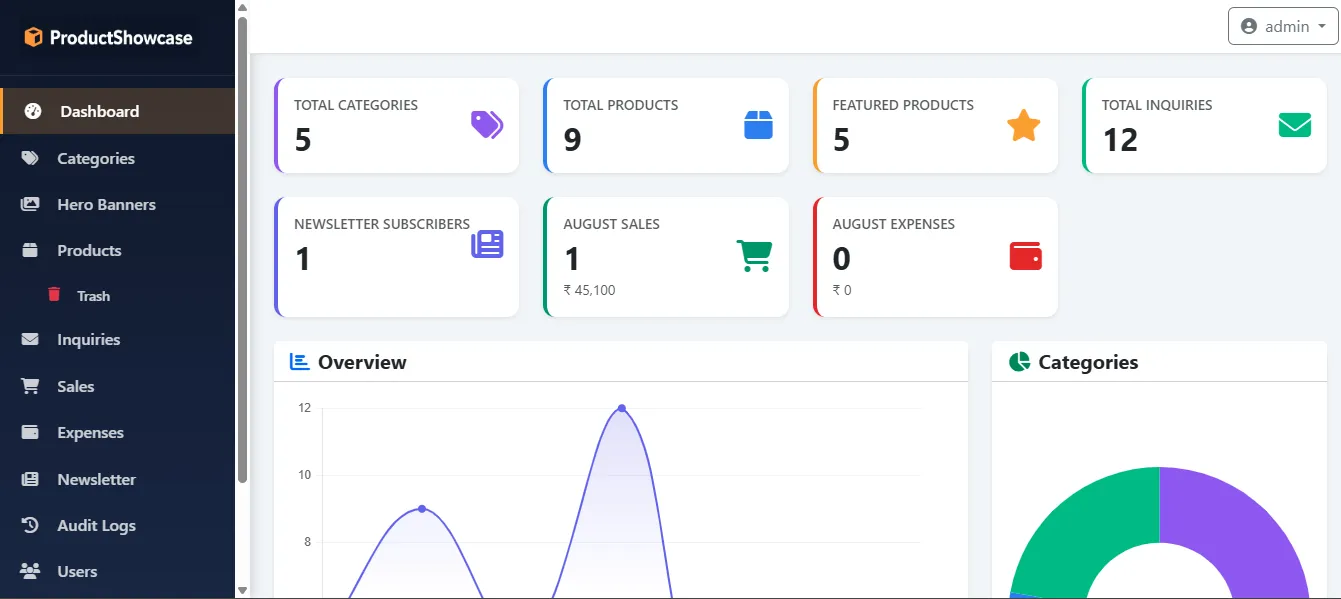Click the red wallet August Expenses icon
The width and height of the screenshot is (1341, 599).
click(x=1026, y=256)
